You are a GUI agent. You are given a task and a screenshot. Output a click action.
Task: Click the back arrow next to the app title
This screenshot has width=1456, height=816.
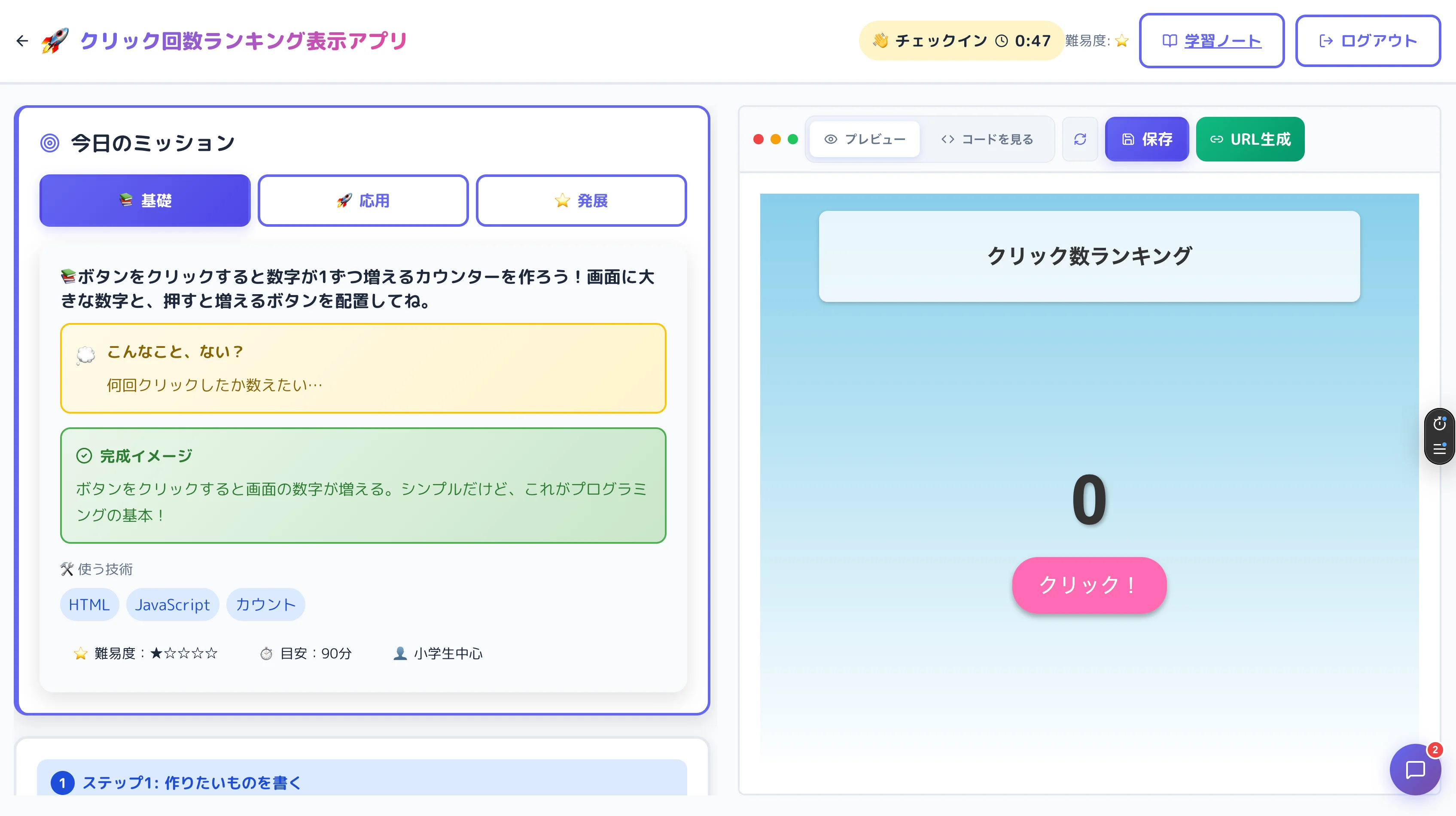[x=22, y=41]
